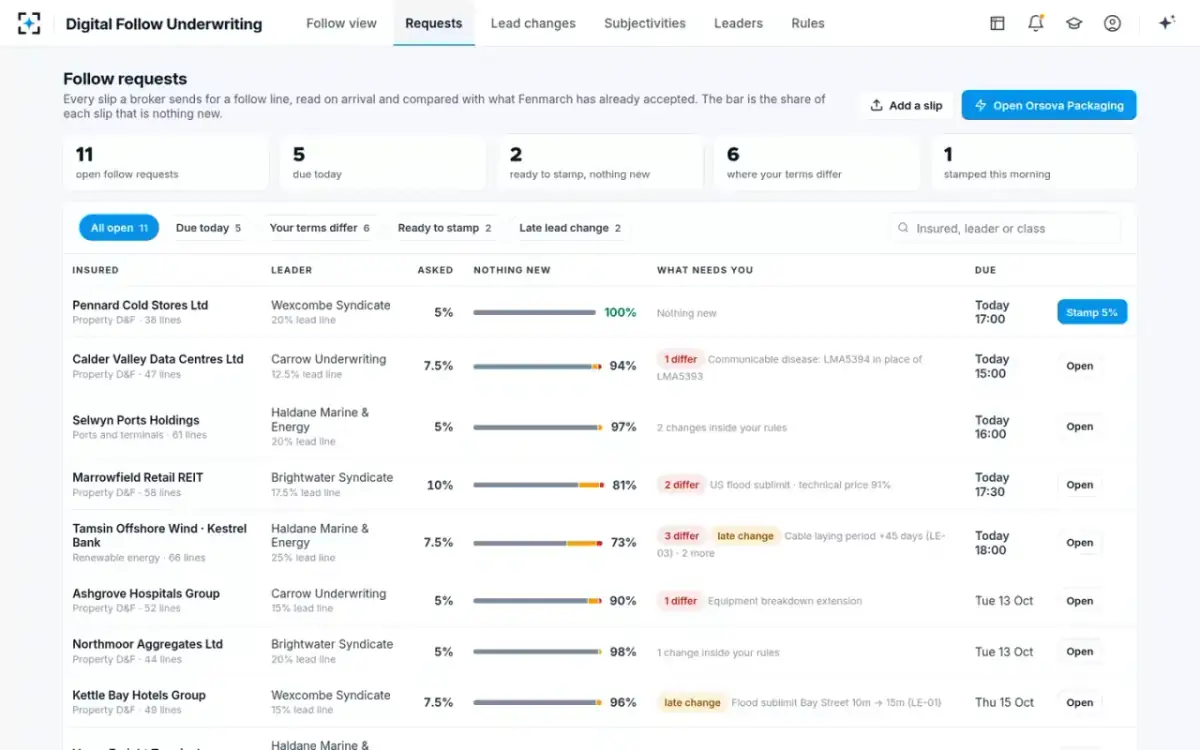Click the NOTHING NEW column header
Viewport: 1200px width, 750px height.
pyautogui.click(x=512, y=270)
